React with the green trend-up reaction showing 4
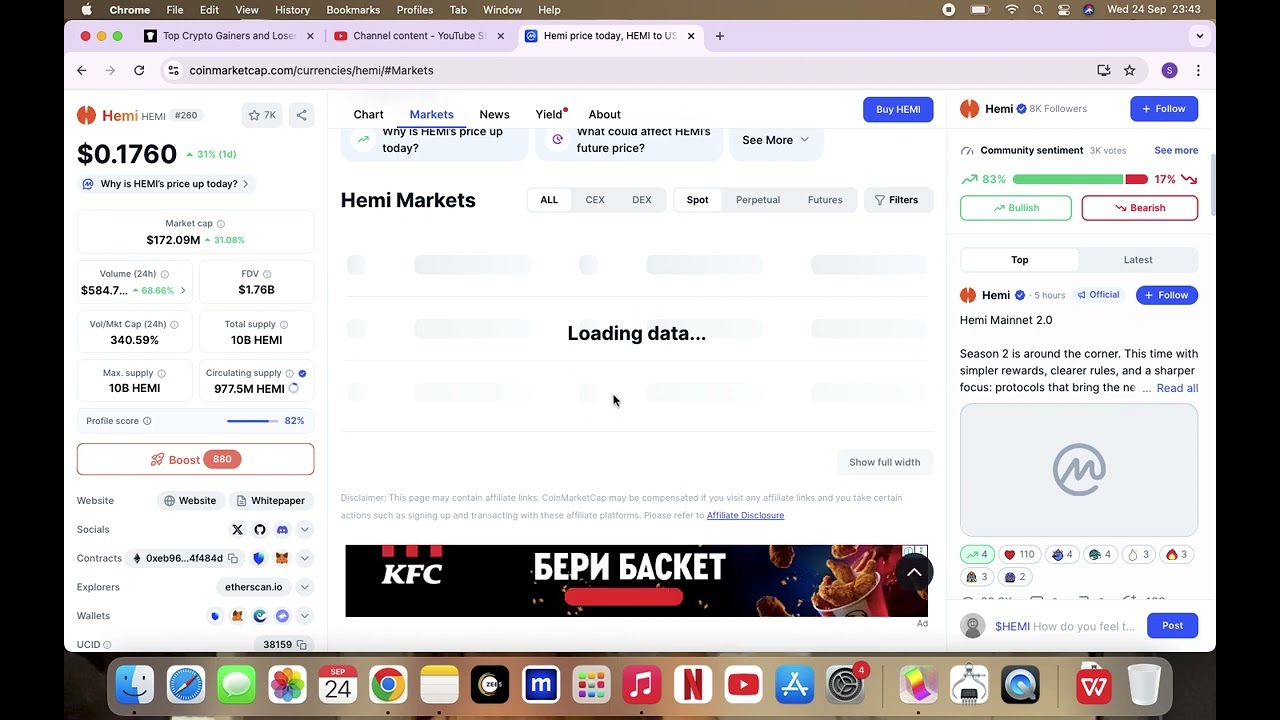This screenshot has width=1280, height=720. 977,555
